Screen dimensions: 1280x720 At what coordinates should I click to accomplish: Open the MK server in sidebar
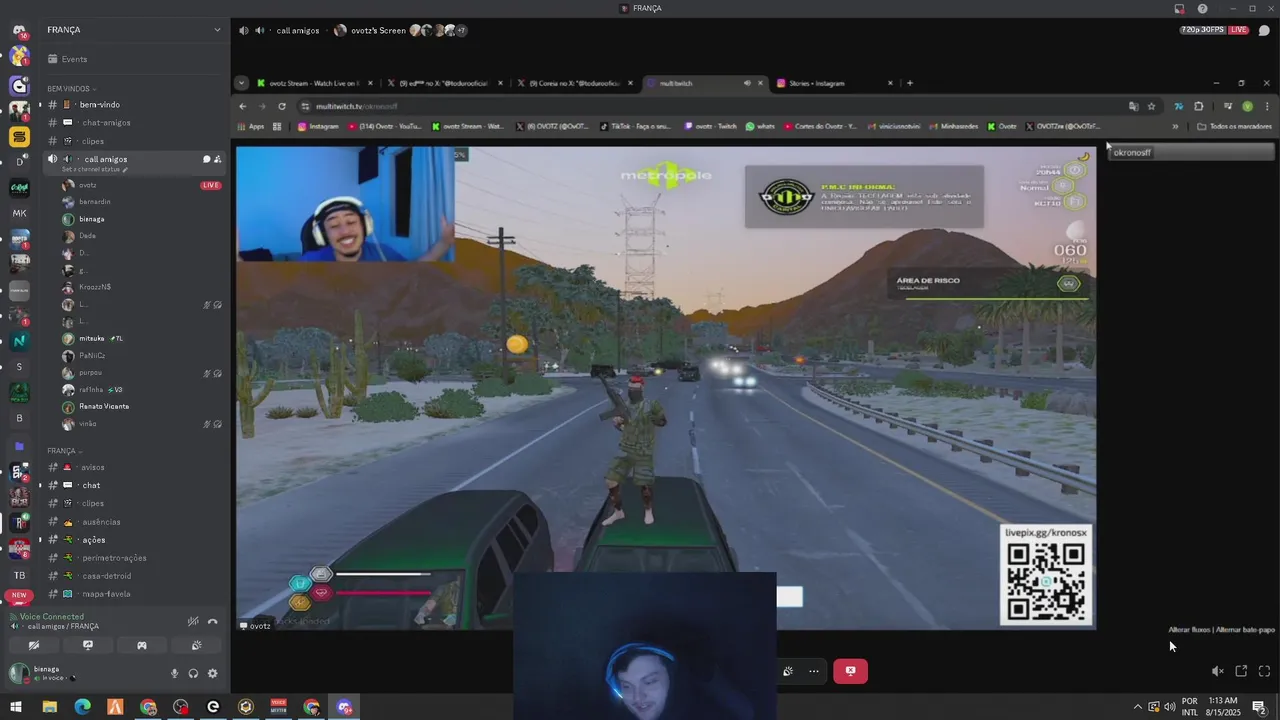(x=19, y=213)
